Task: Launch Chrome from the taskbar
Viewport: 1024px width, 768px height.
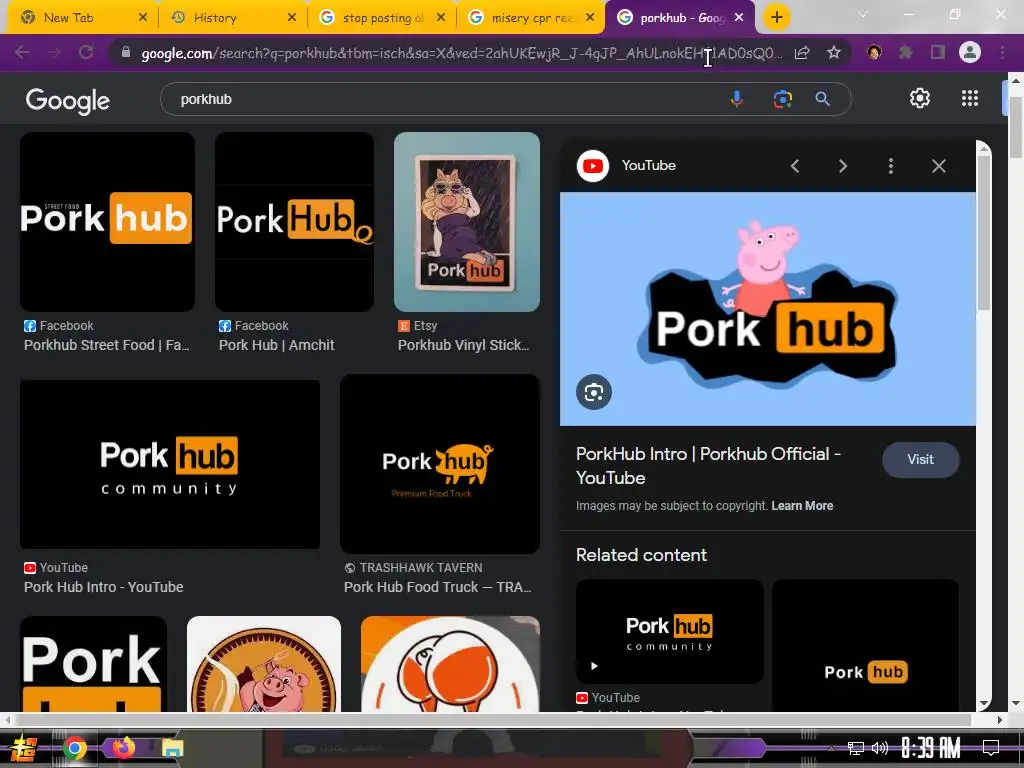Action: coord(74,748)
